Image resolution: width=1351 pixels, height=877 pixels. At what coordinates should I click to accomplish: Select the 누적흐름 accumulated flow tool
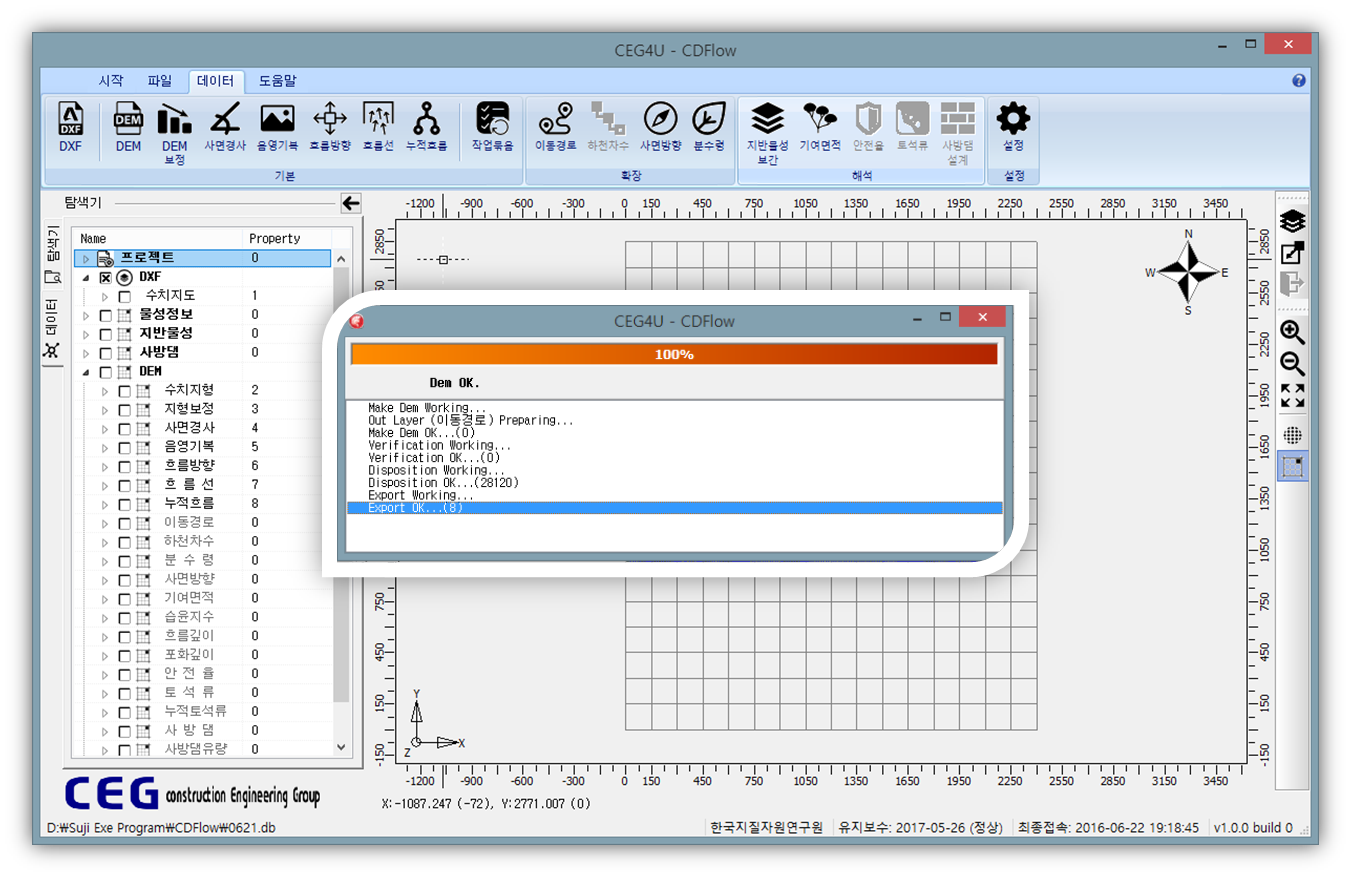(x=427, y=127)
